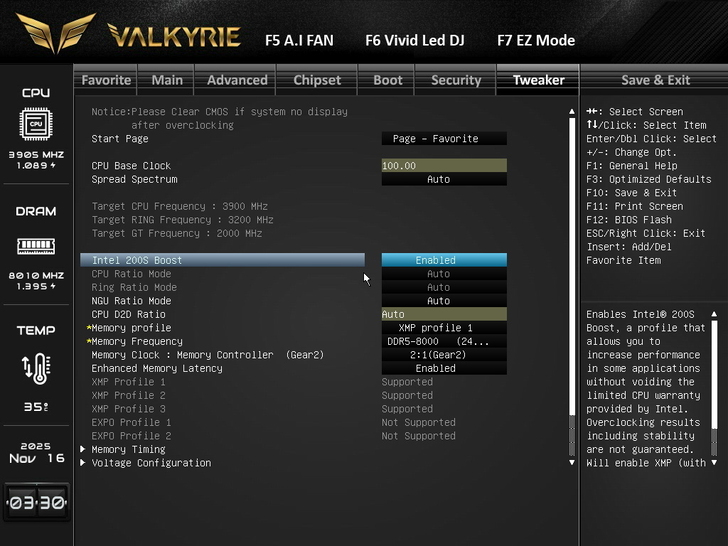
Task: Click help text scrollbar up arrow
Action: point(714,314)
